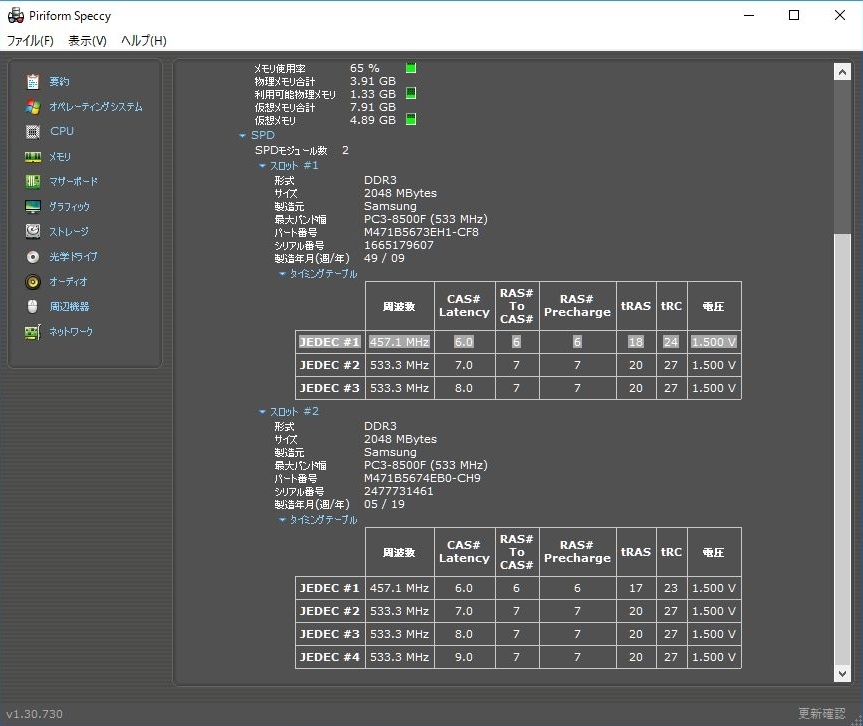
Task: Collapse slot #1 タイミングテーブル
Action: click(282, 274)
